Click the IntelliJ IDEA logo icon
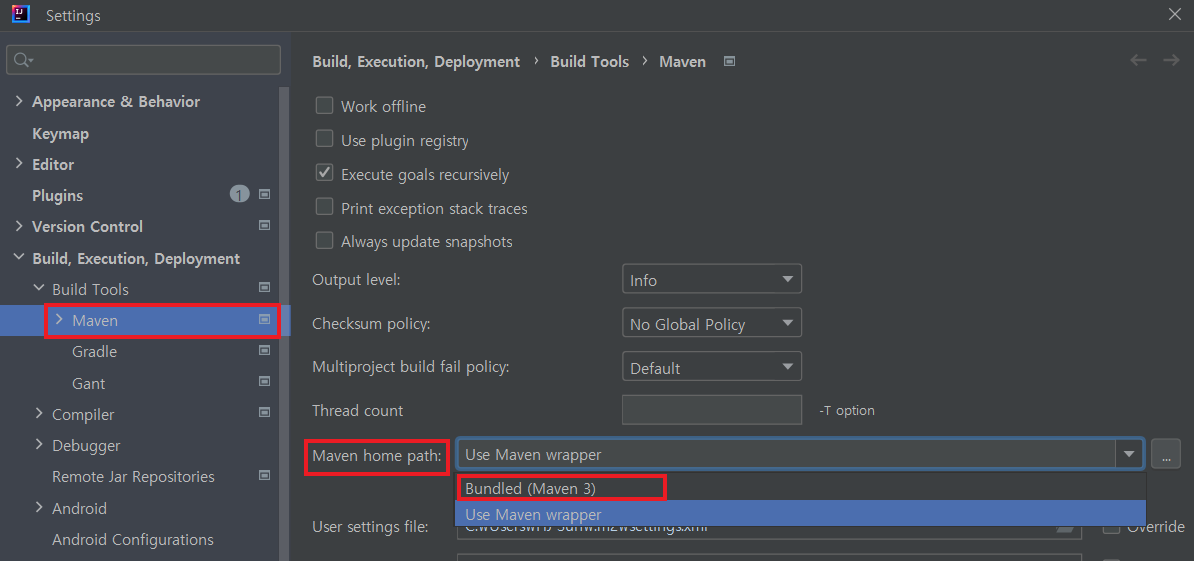The image size is (1194, 561). pyautogui.click(x=21, y=14)
